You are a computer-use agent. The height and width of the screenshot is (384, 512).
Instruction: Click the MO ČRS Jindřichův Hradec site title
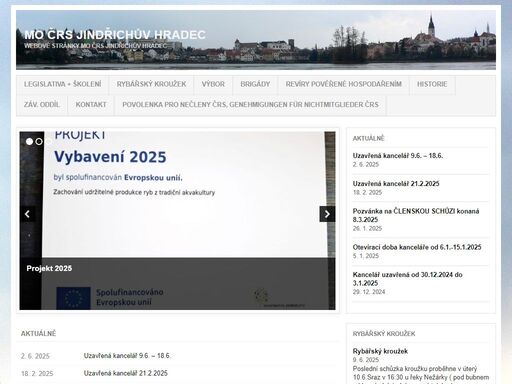click(x=115, y=35)
